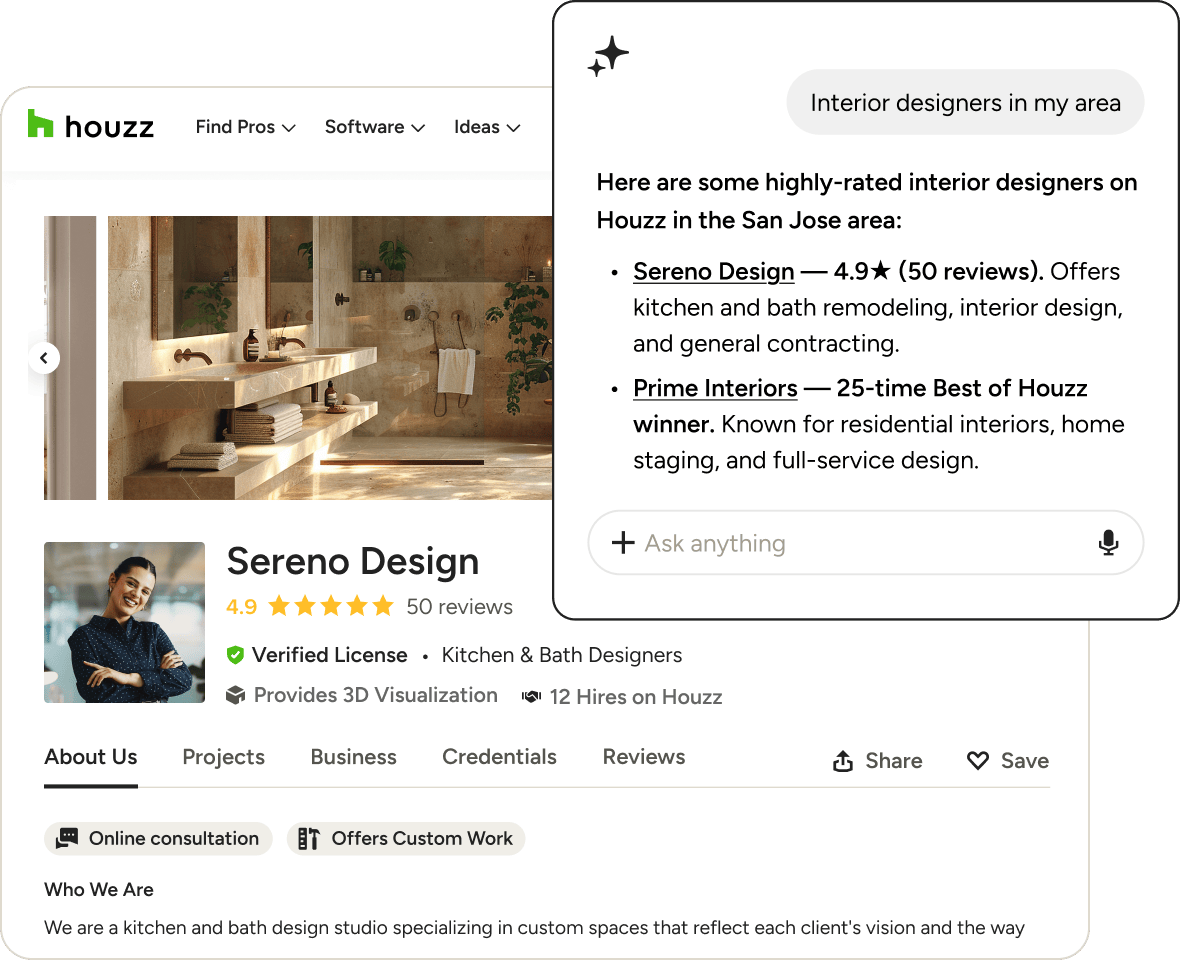Click the plus icon in Ask anything box
This screenshot has width=1180, height=960.
coord(623,542)
